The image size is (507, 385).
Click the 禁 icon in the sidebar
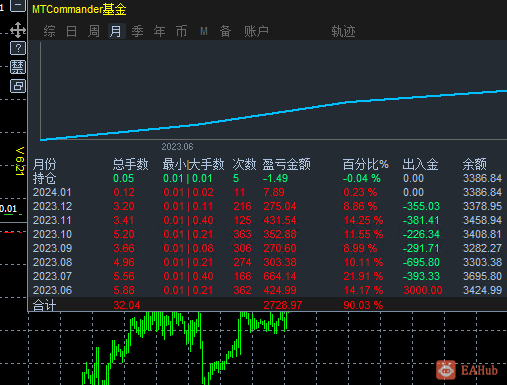tap(18, 67)
